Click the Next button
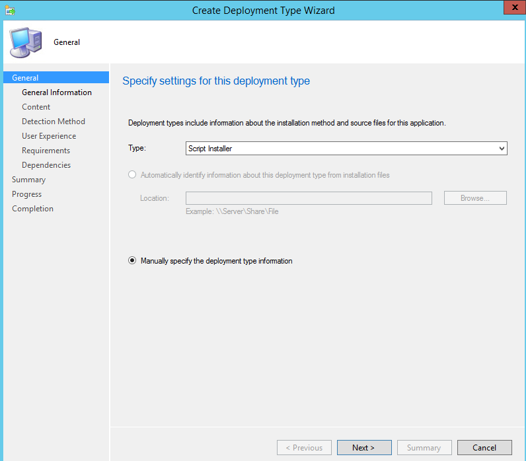The height and width of the screenshot is (461, 526). [364, 448]
